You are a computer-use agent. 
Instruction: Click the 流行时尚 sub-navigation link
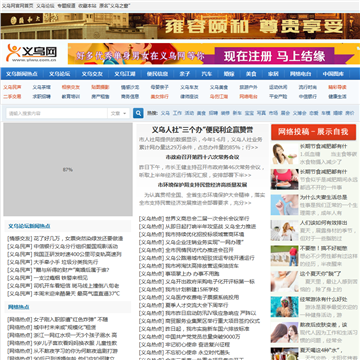pos(308,87)
